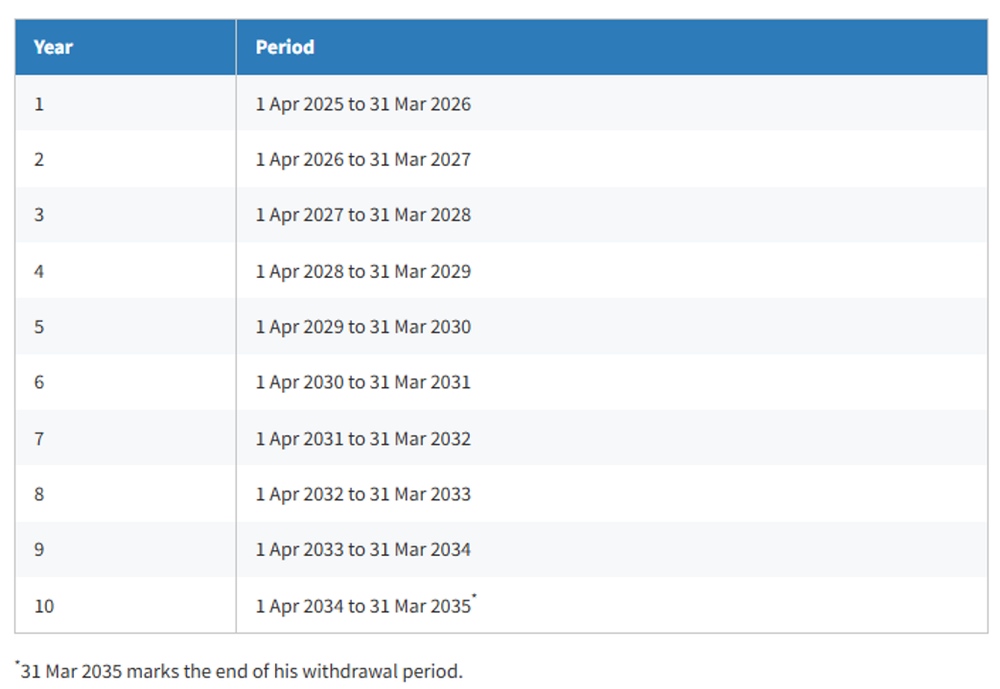Click '1 Apr 2028 to 31 Mar 2029'
This screenshot has width=1000, height=689.
(x=363, y=271)
